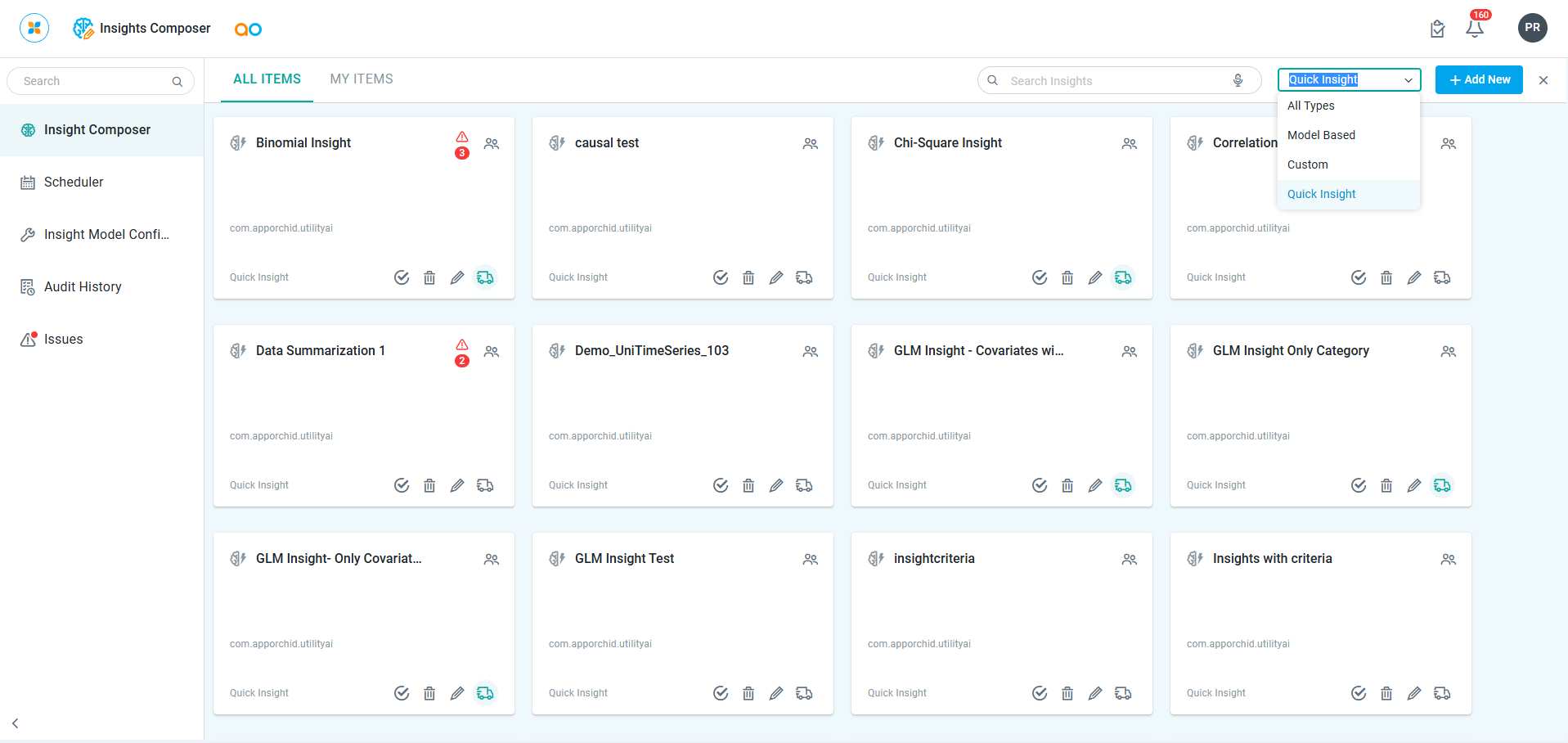Viewport: 1568px width, 743px height.
Task: Click the Add New button
Action: pos(1479,80)
